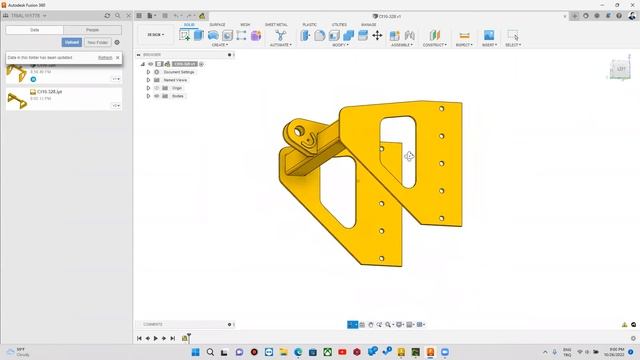Image resolution: width=640 pixels, height=360 pixels.
Task: Toggle Origin folder visibility eye
Action: click(157, 88)
